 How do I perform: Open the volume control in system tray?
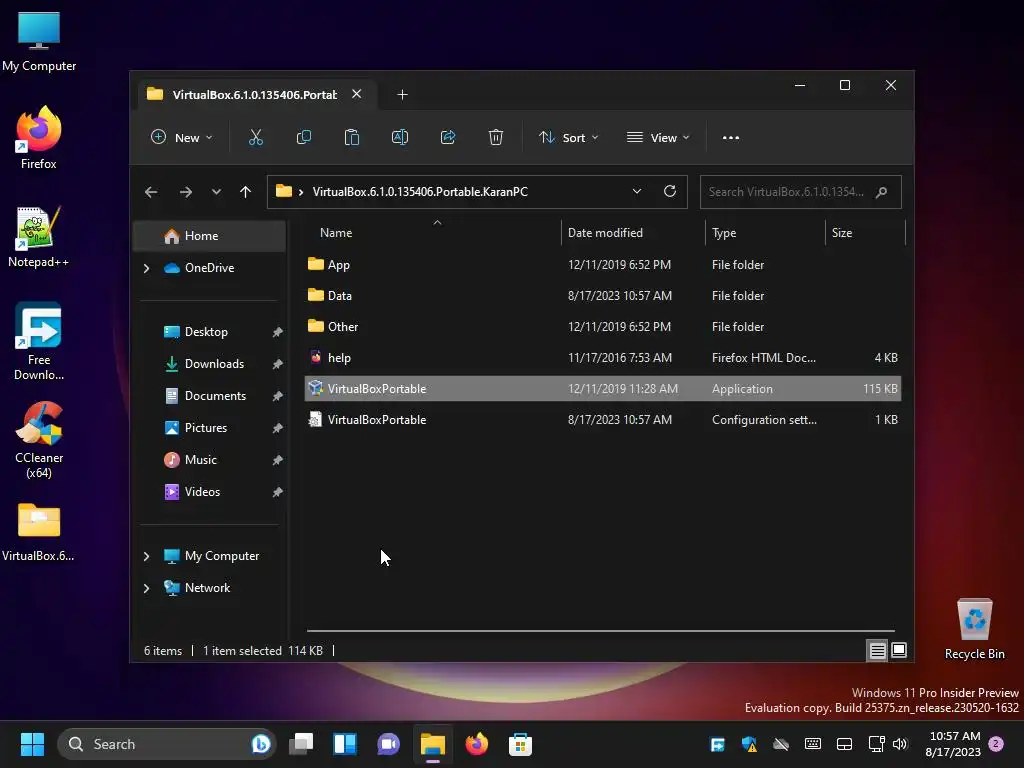point(900,744)
